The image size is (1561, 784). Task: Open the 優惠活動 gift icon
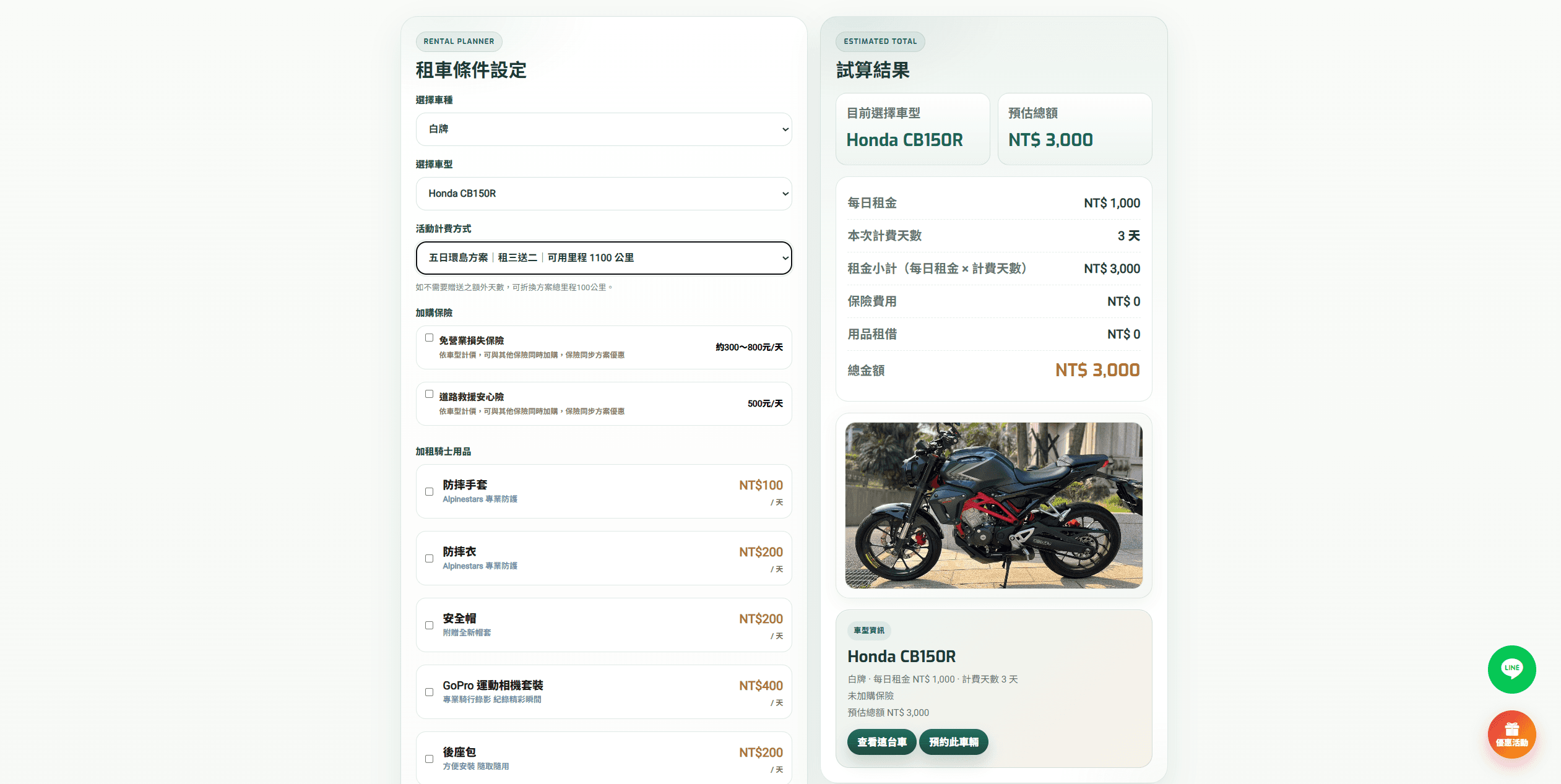click(x=1511, y=734)
